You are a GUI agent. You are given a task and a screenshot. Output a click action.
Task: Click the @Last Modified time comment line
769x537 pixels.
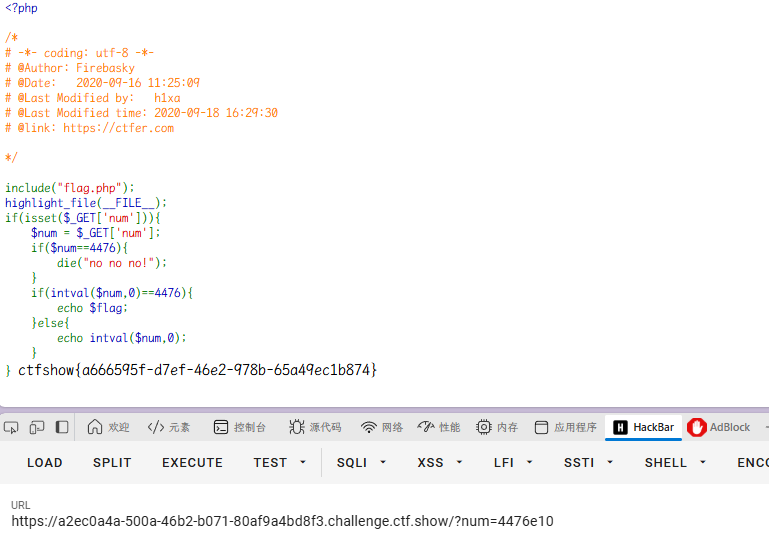141,113
